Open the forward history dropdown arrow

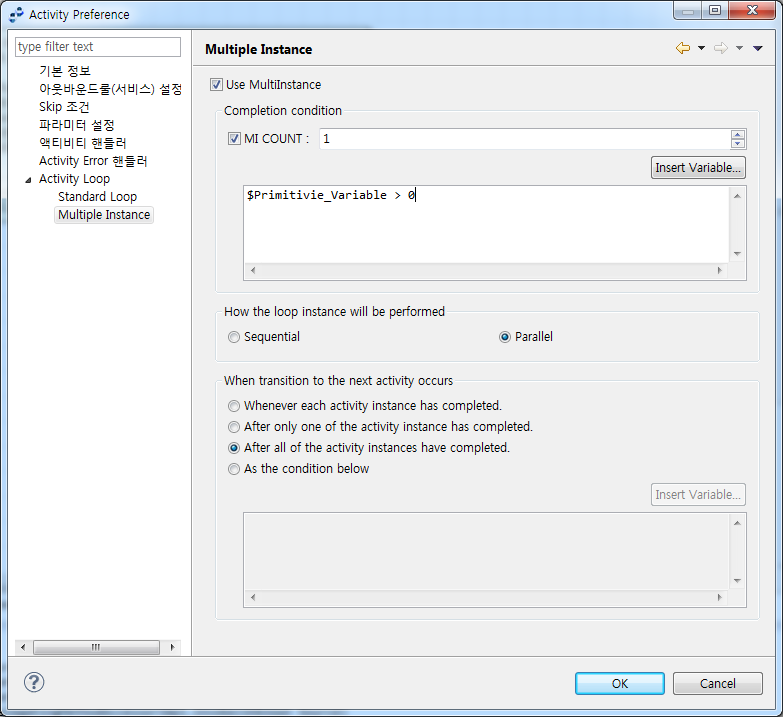click(739, 48)
